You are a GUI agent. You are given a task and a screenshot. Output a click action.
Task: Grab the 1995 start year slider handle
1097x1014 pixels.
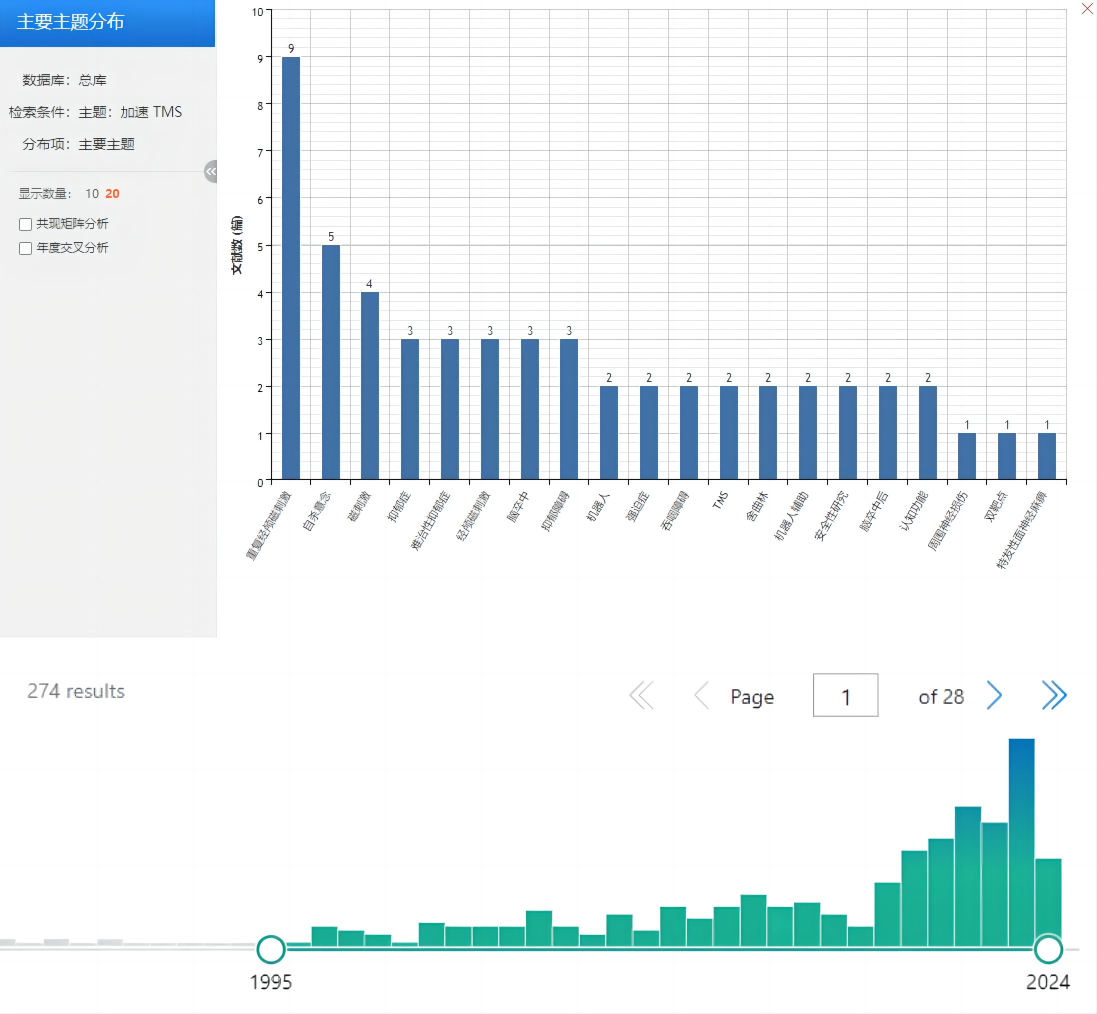click(271, 948)
